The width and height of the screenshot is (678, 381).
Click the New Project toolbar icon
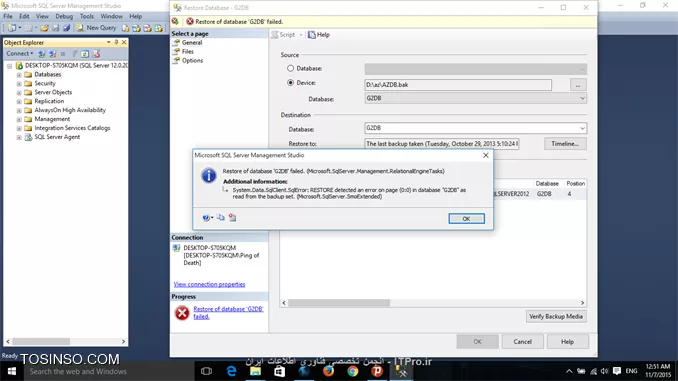(12, 28)
